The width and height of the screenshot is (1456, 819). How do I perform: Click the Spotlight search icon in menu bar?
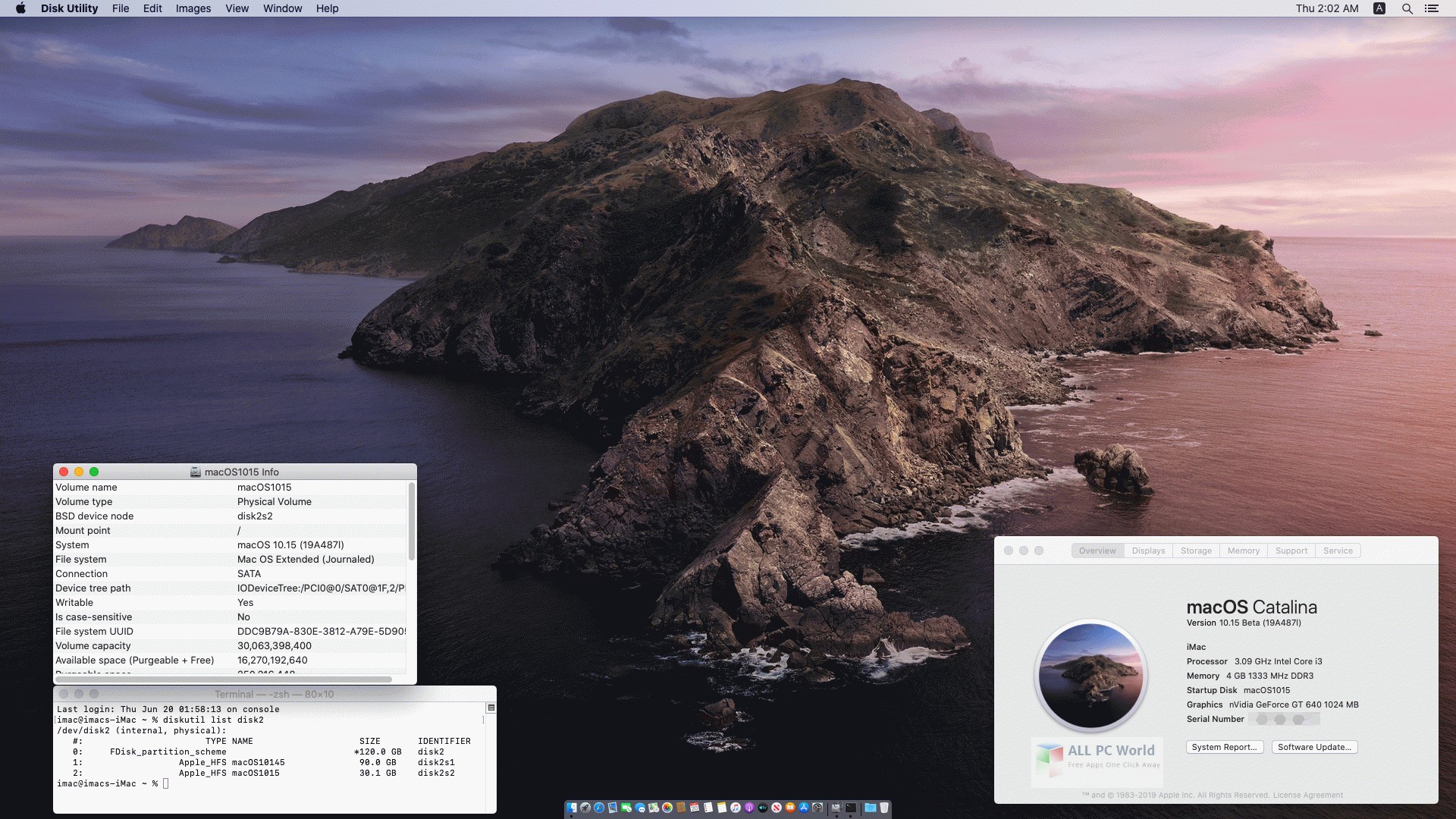pyautogui.click(x=1405, y=8)
